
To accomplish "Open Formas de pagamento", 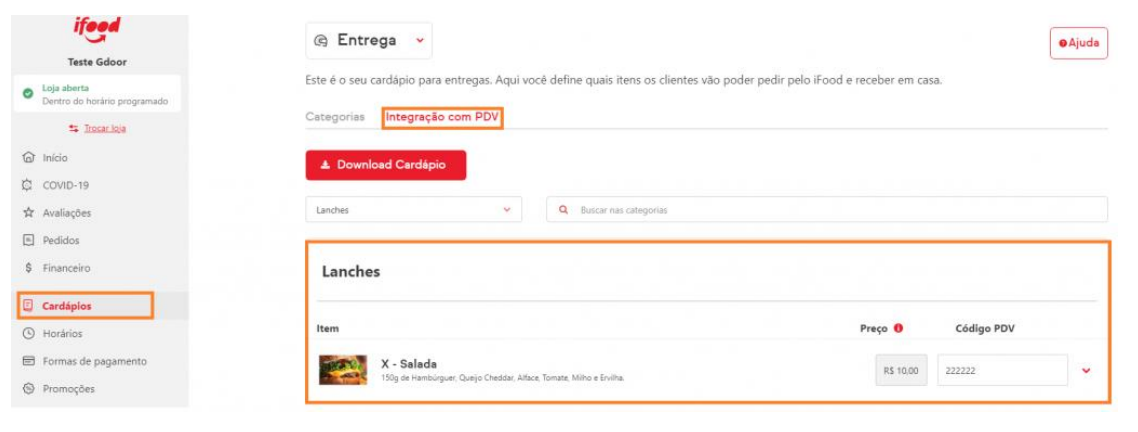I will coord(94,362).
